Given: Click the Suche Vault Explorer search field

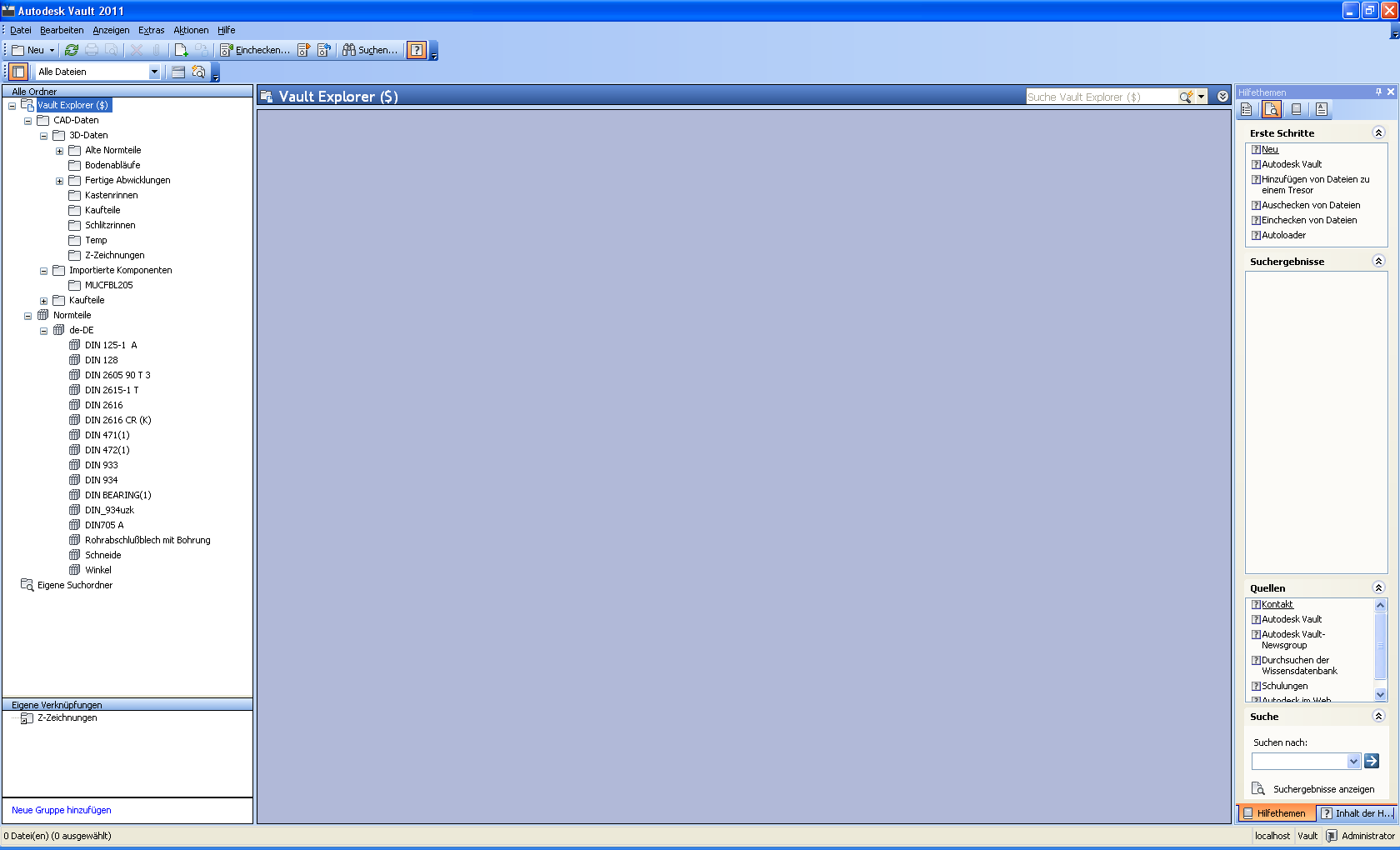Looking at the screenshot, I should pyautogui.click(x=1101, y=97).
